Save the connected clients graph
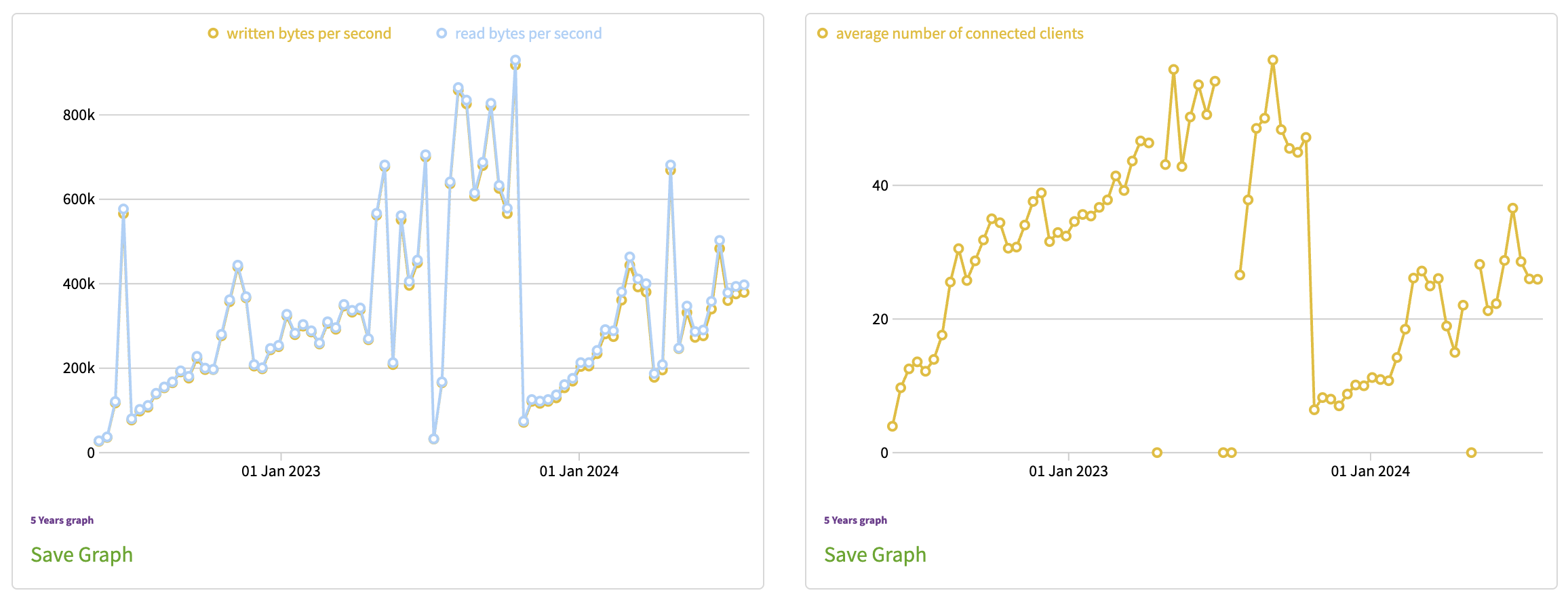Image resolution: width=1568 pixels, height=597 pixels. 875,555
